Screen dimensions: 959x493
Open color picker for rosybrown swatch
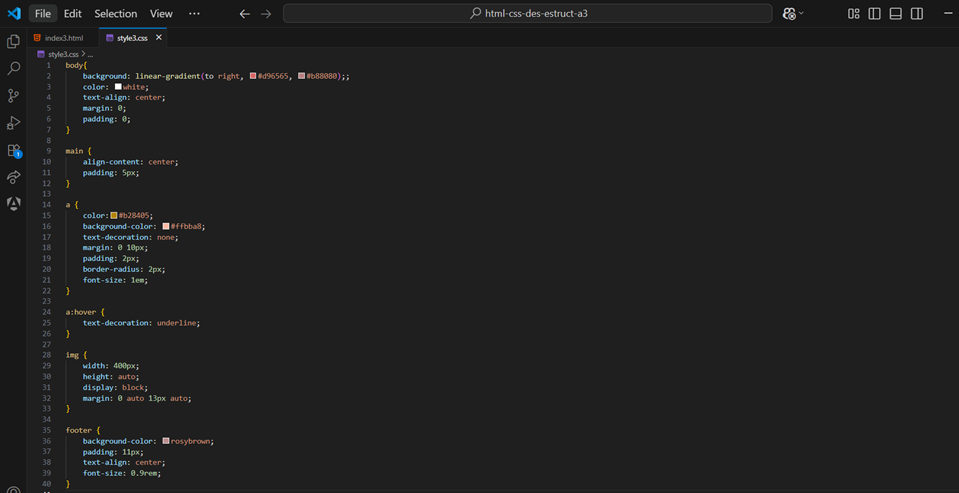[166, 440]
